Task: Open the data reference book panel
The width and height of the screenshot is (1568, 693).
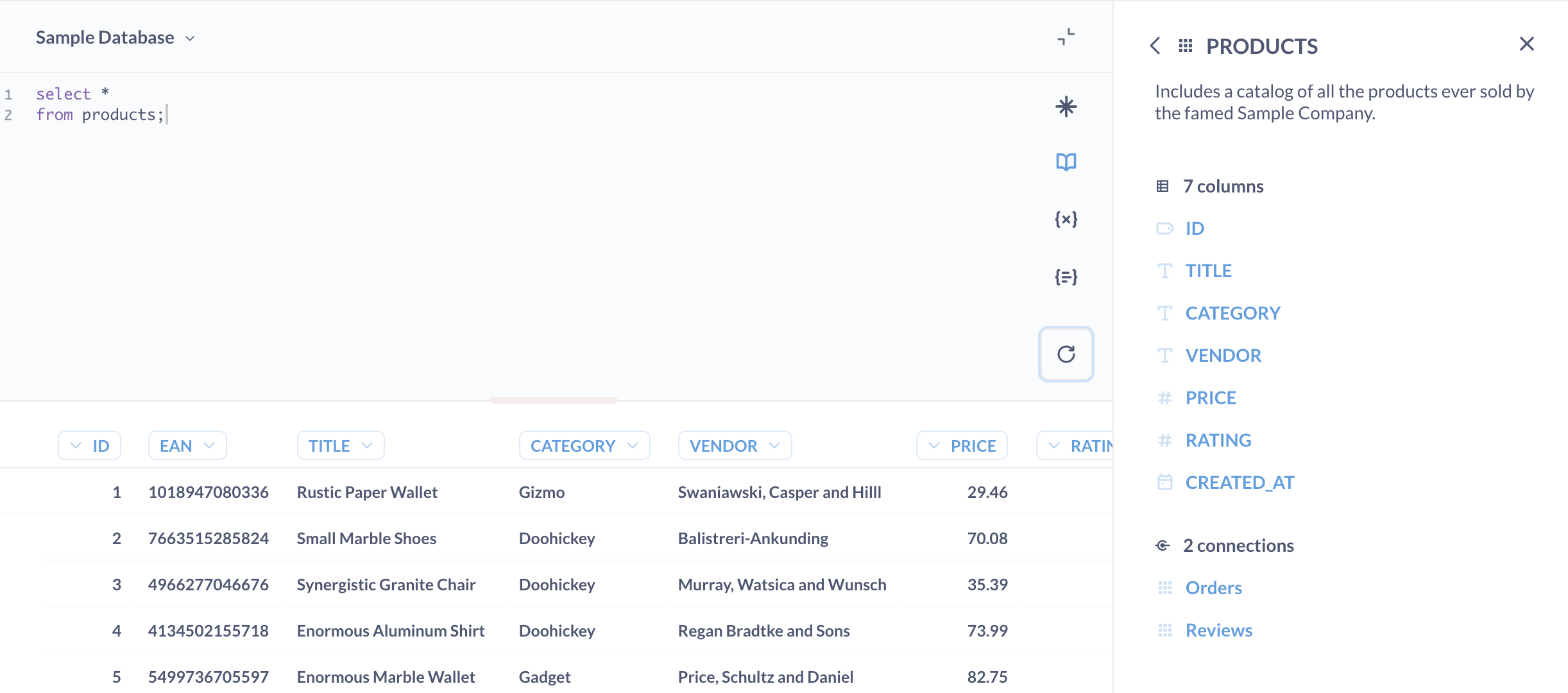Action: [x=1065, y=162]
